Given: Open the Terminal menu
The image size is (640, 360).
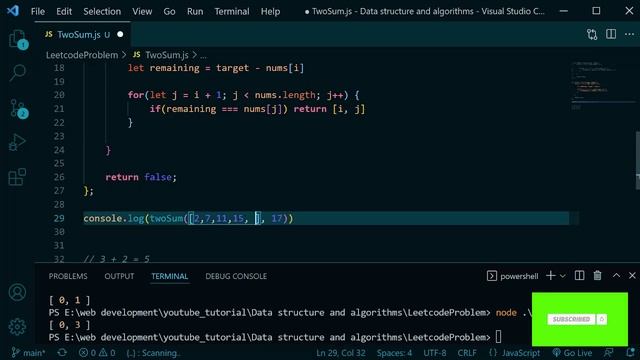Looking at the screenshot, I should (232, 11).
